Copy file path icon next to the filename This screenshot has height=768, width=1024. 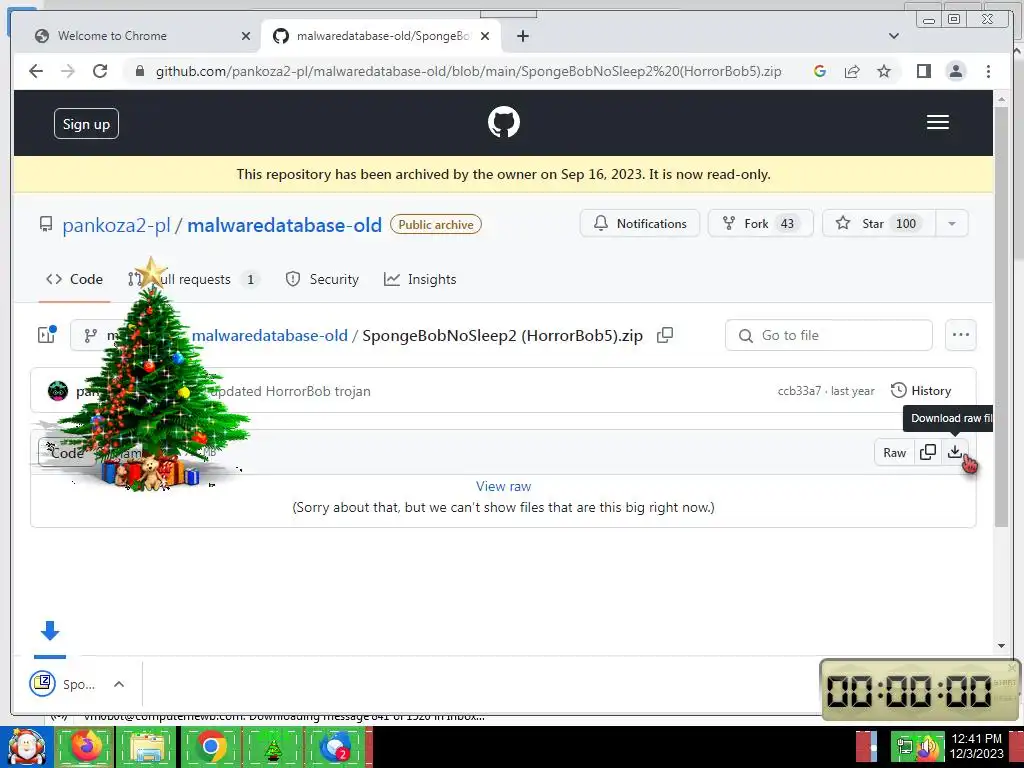[665, 335]
